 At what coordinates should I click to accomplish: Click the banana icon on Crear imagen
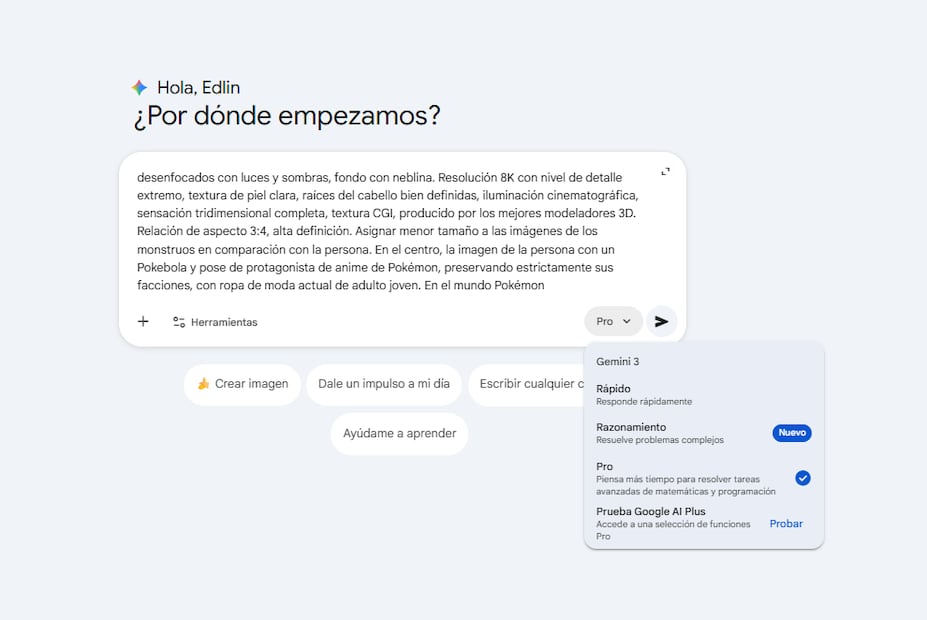203,384
